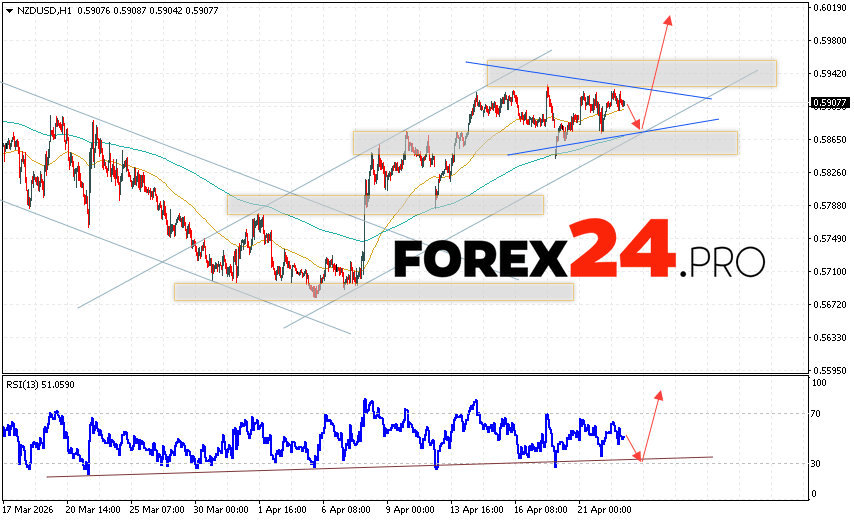Click the brown RSI support trendline
This screenshot has height=521, width=854.
coord(300,467)
